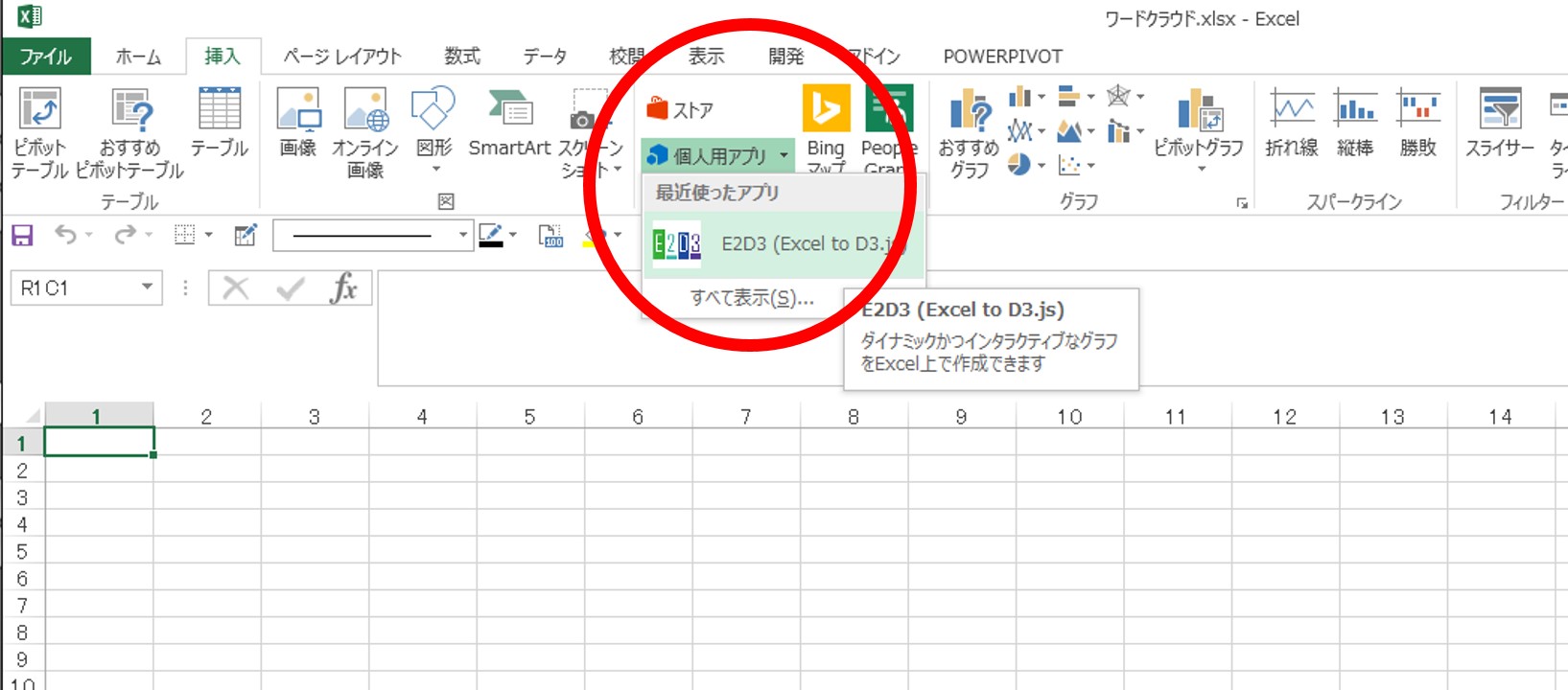
Task: Click the PivotTable (ピボットテーブル) icon
Action: click(x=40, y=109)
